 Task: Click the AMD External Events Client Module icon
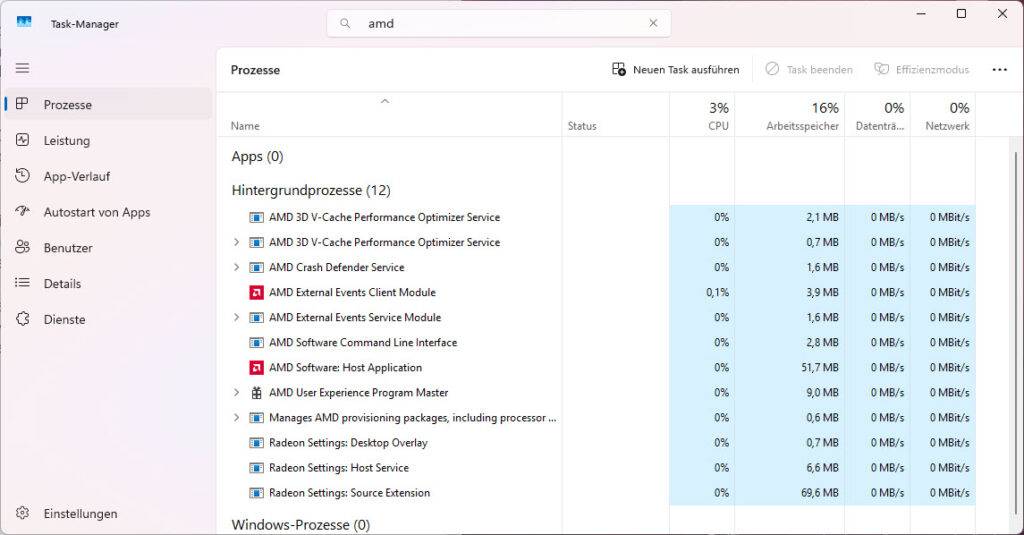click(x=256, y=293)
